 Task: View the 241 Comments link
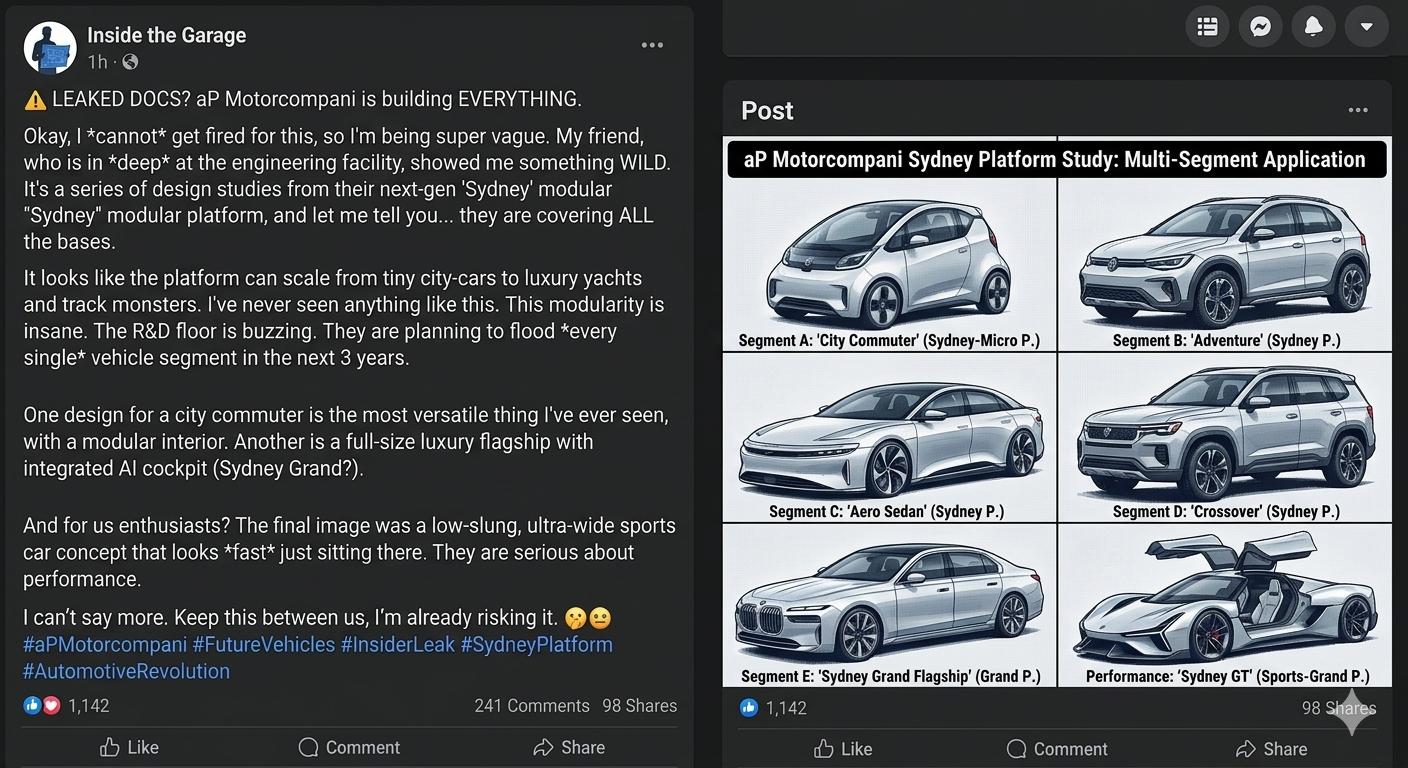(532, 706)
